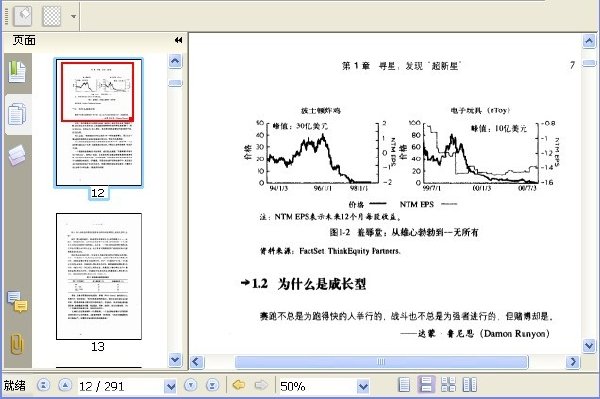Select page 13 thumbnail
Image resolution: width=600 pixels, height=399 pixels.
[x=99, y=276]
